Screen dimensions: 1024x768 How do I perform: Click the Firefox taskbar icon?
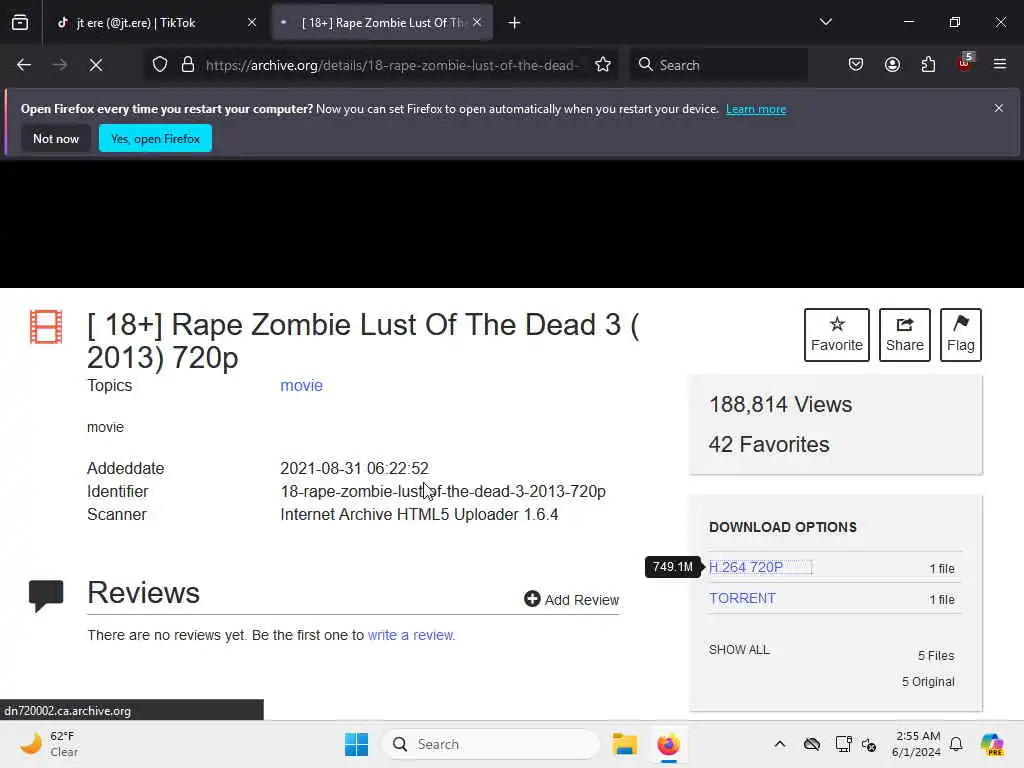[668, 744]
